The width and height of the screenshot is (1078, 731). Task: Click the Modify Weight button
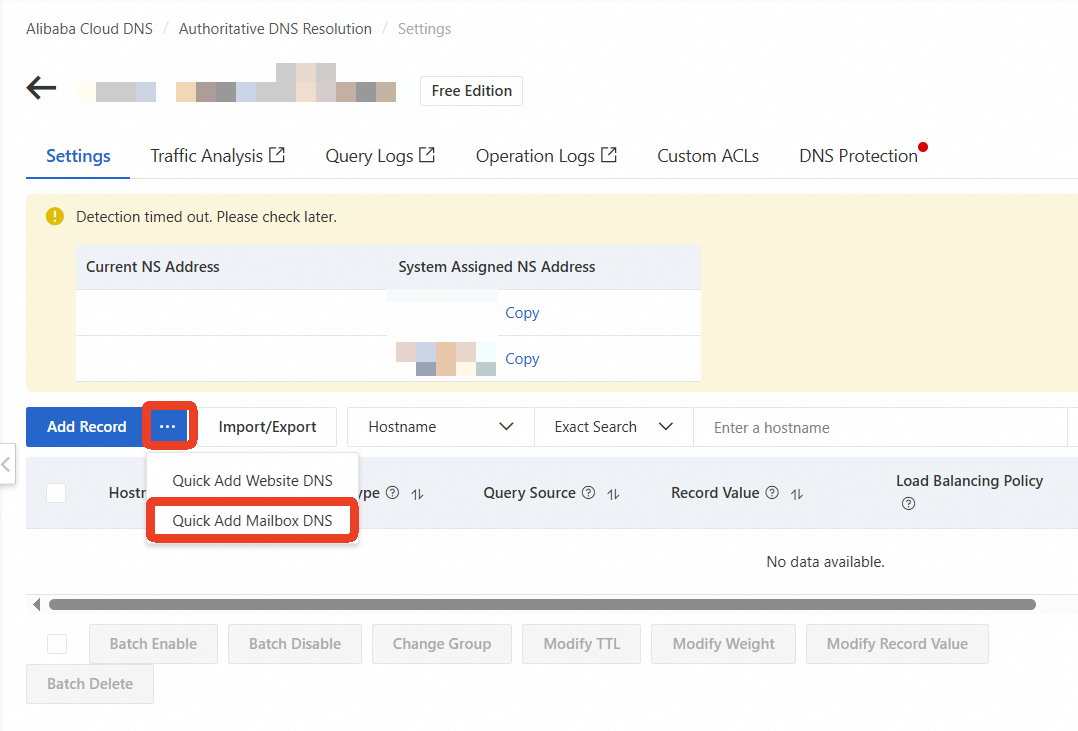[x=723, y=644]
